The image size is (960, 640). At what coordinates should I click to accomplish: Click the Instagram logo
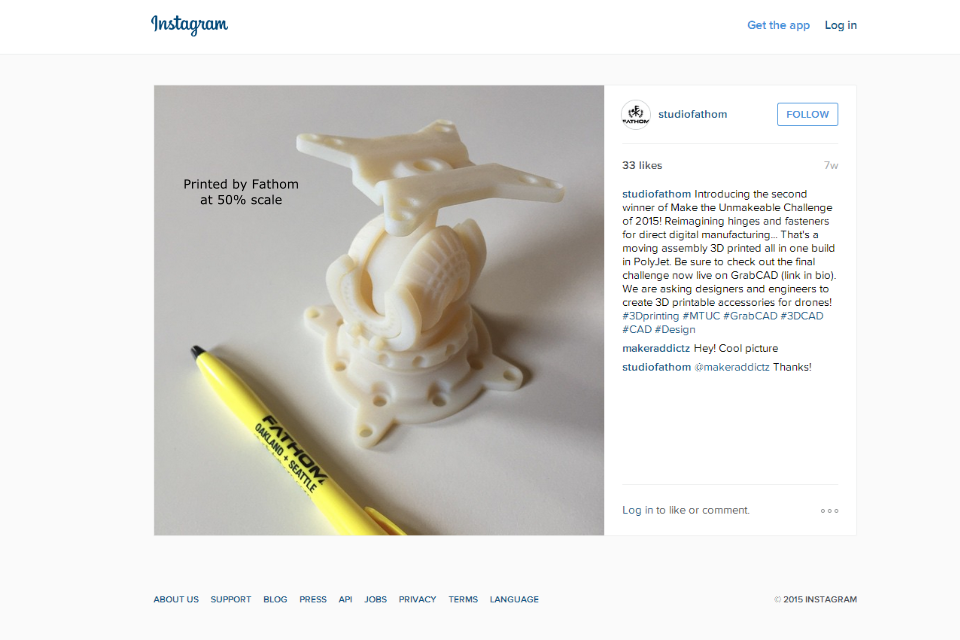[189, 24]
